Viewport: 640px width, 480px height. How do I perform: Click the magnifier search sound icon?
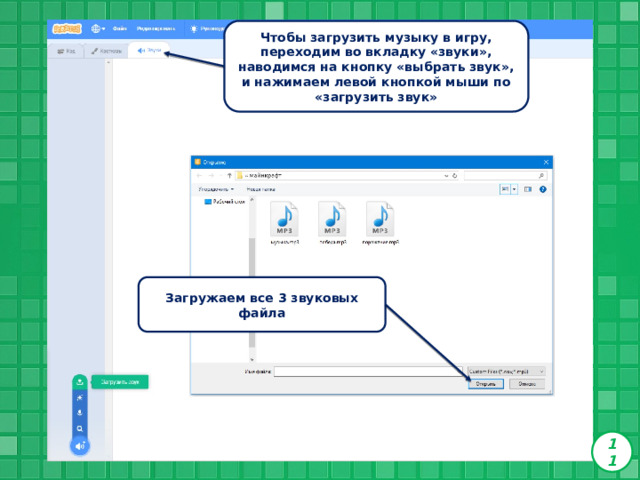click(80, 429)
